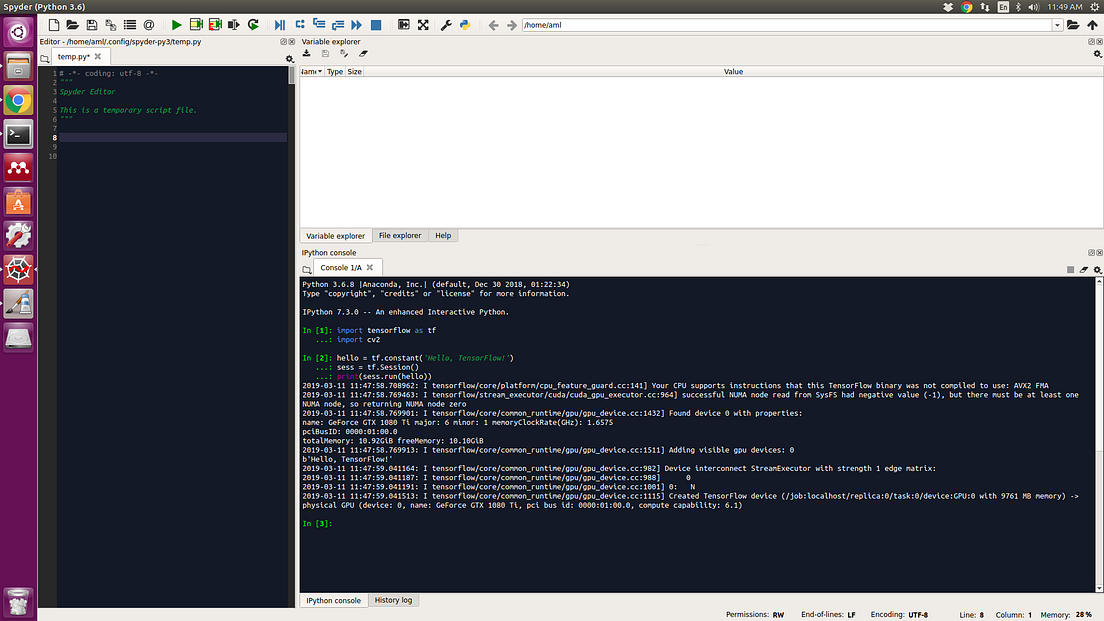Click the In [3]: console prompt

point(317,523)
